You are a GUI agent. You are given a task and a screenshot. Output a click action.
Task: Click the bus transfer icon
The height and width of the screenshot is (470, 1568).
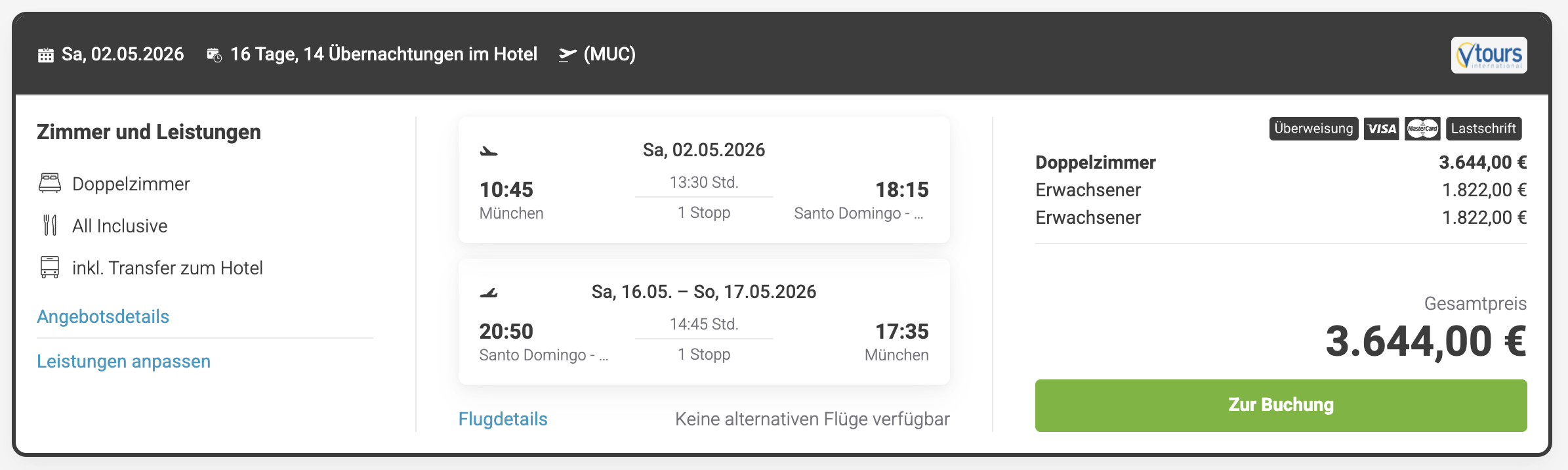[x=50, y=267]
